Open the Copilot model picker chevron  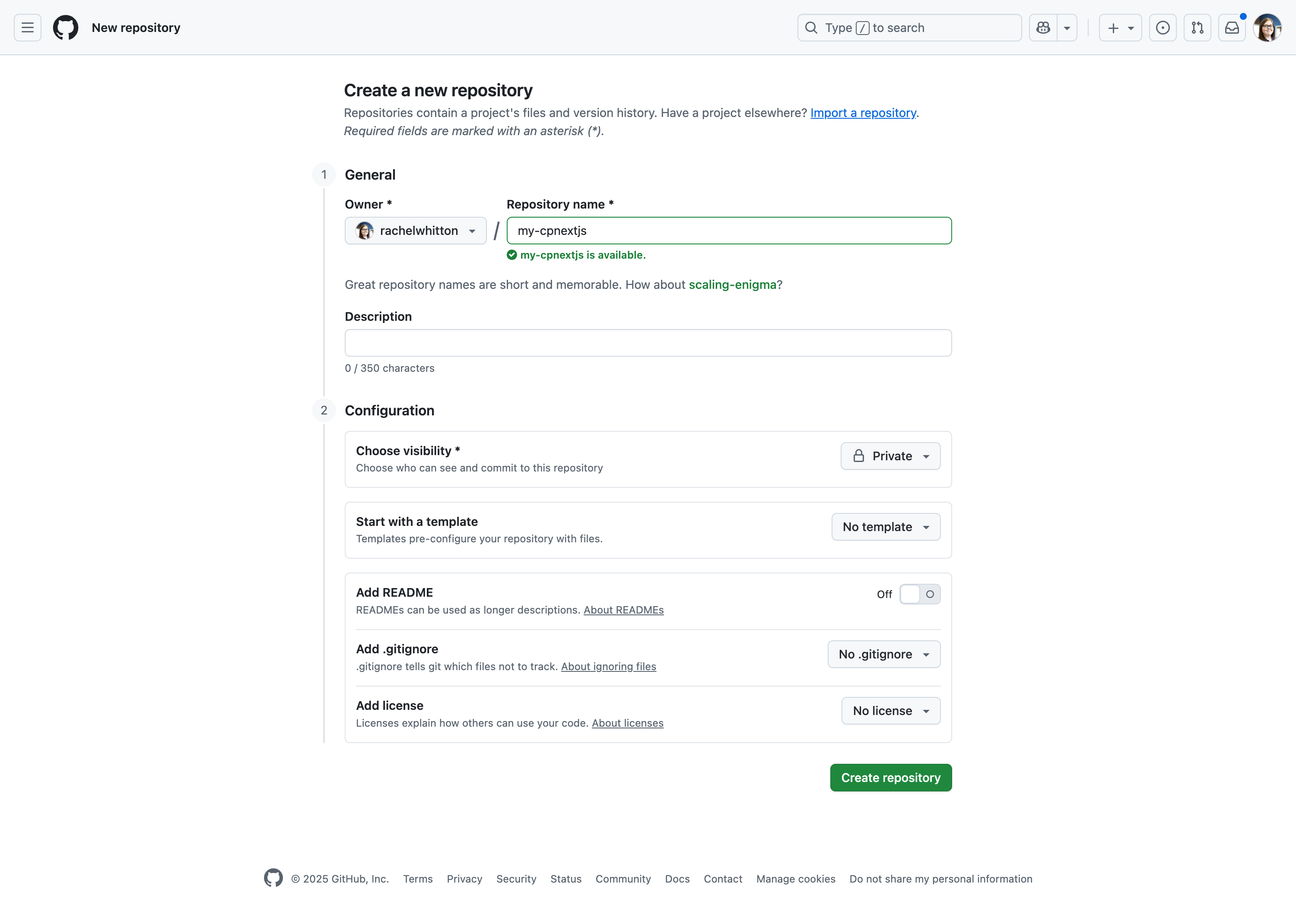(x=1067, y=27)
